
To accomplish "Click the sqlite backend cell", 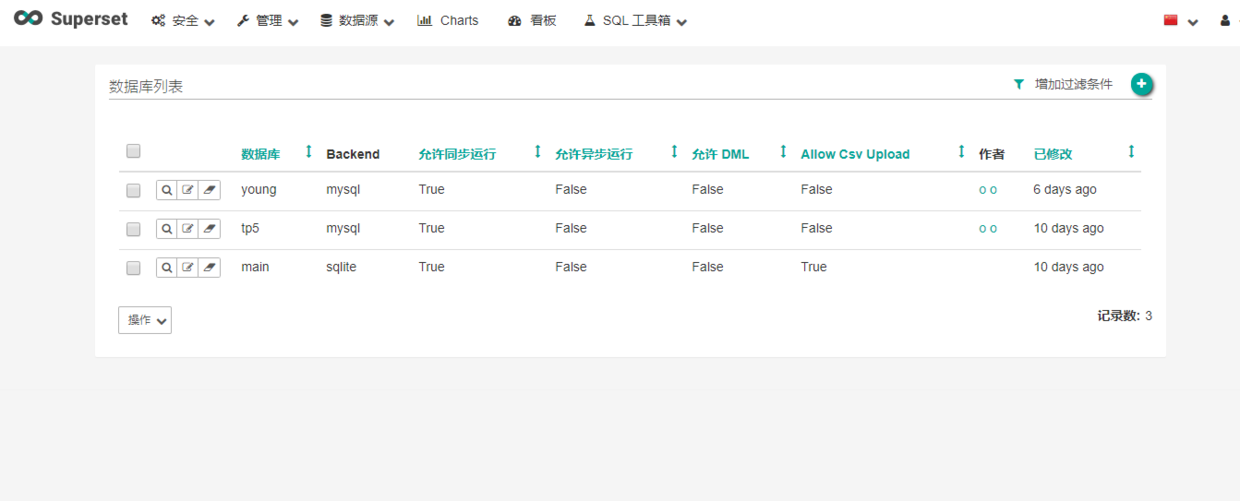I will pyautogui.click(x=341, y=267).
